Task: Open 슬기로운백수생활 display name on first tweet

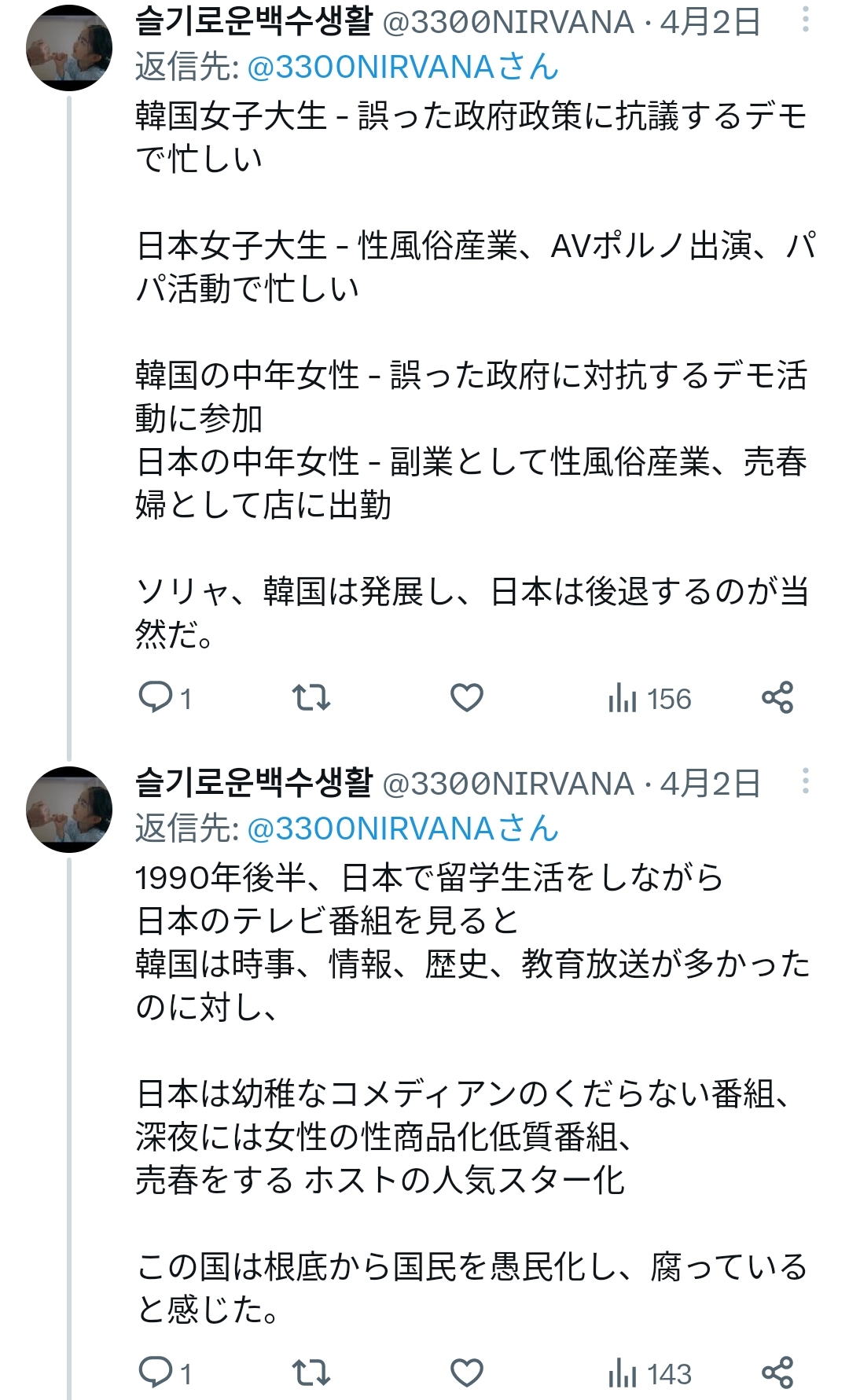Action: coord(254,21)
